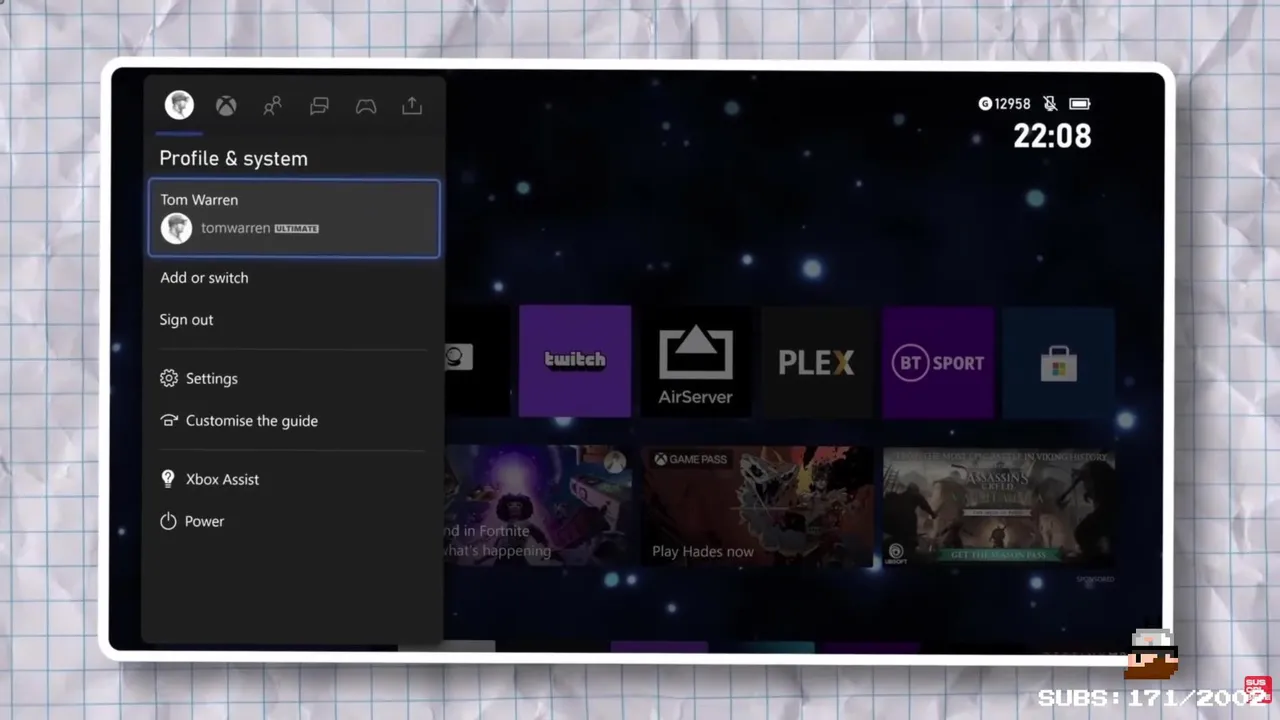Select Sign out in the guide
The width and height of the screenshot is (1280, 720).
pos(186,320)
